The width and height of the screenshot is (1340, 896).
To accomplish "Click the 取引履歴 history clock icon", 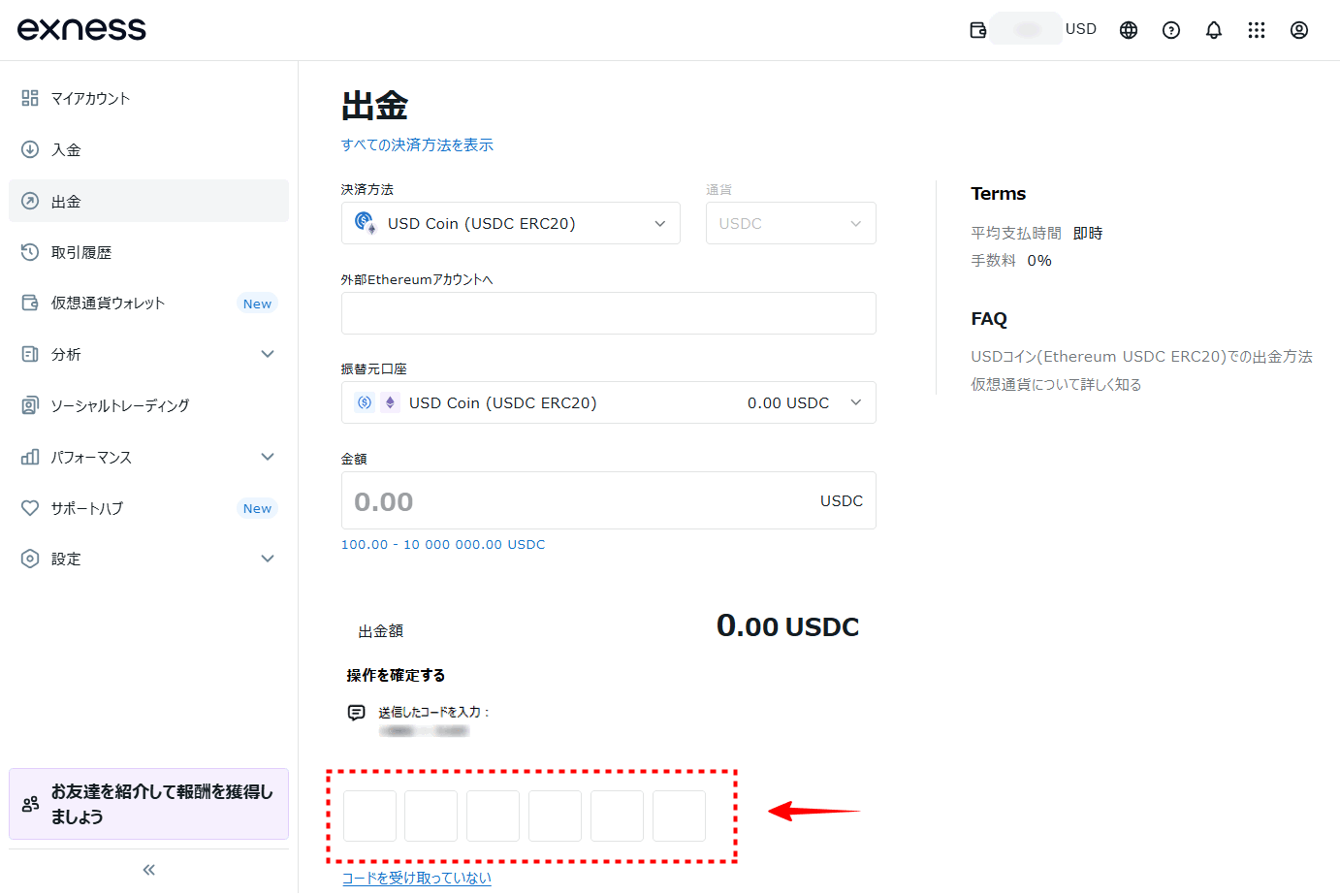I will pyautogui.click(x=30, y=252).
